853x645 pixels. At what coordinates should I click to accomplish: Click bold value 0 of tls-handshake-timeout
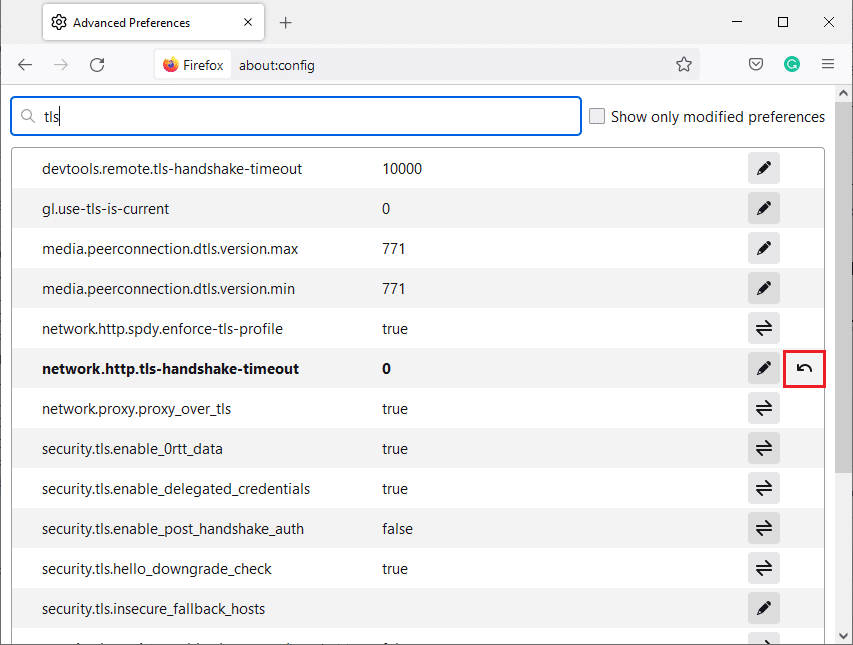[x=386, y=369]
